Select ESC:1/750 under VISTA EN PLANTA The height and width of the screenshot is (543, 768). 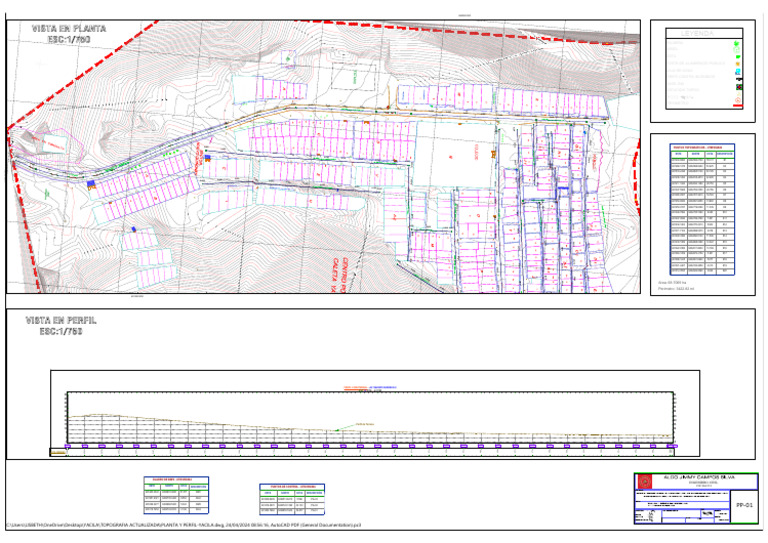(x=69, y=39)
